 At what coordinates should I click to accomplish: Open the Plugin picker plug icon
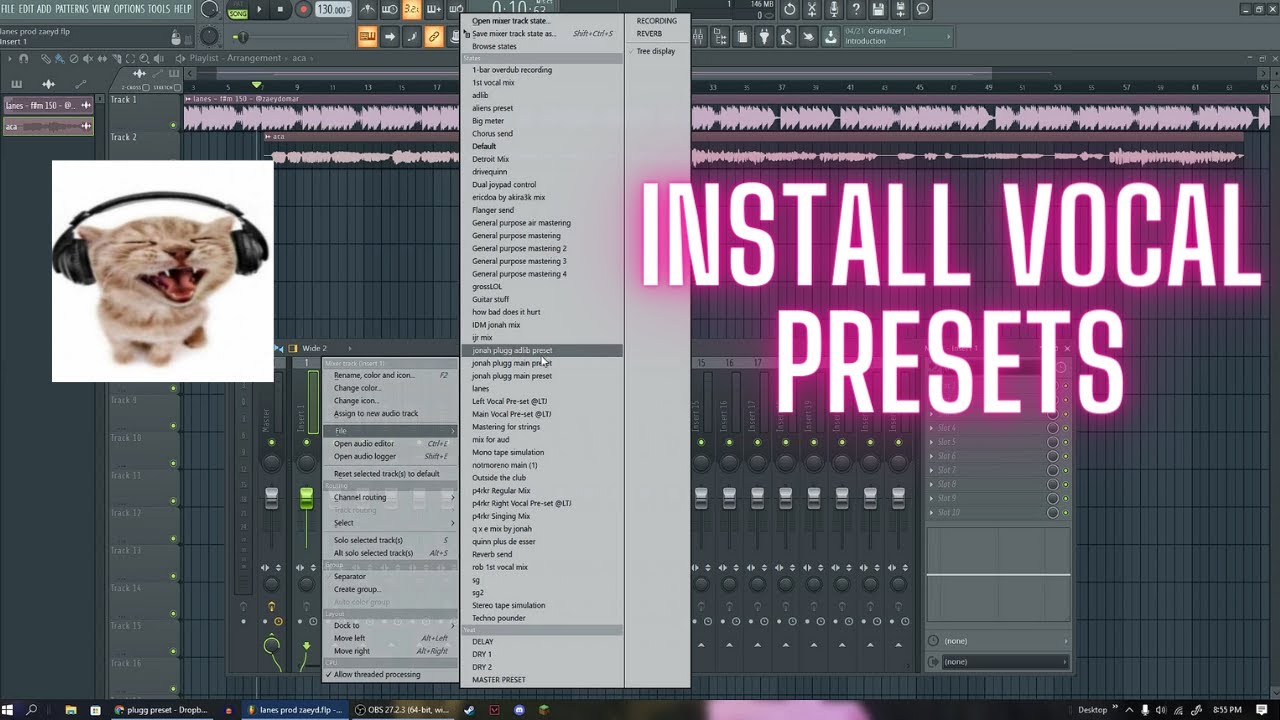pyautogui.click(x=763, y=38)
